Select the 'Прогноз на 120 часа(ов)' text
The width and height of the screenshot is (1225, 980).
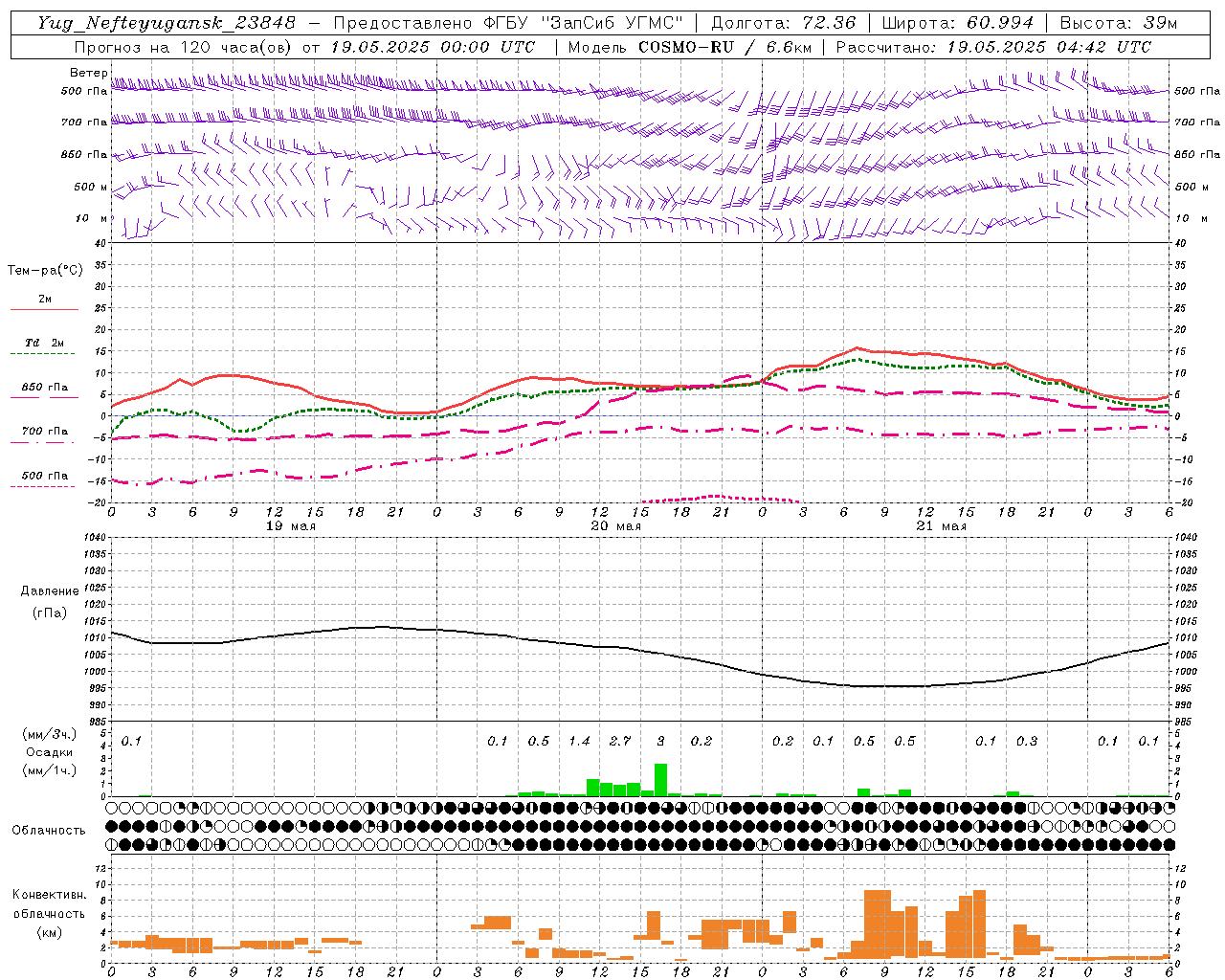coord(185,47)
